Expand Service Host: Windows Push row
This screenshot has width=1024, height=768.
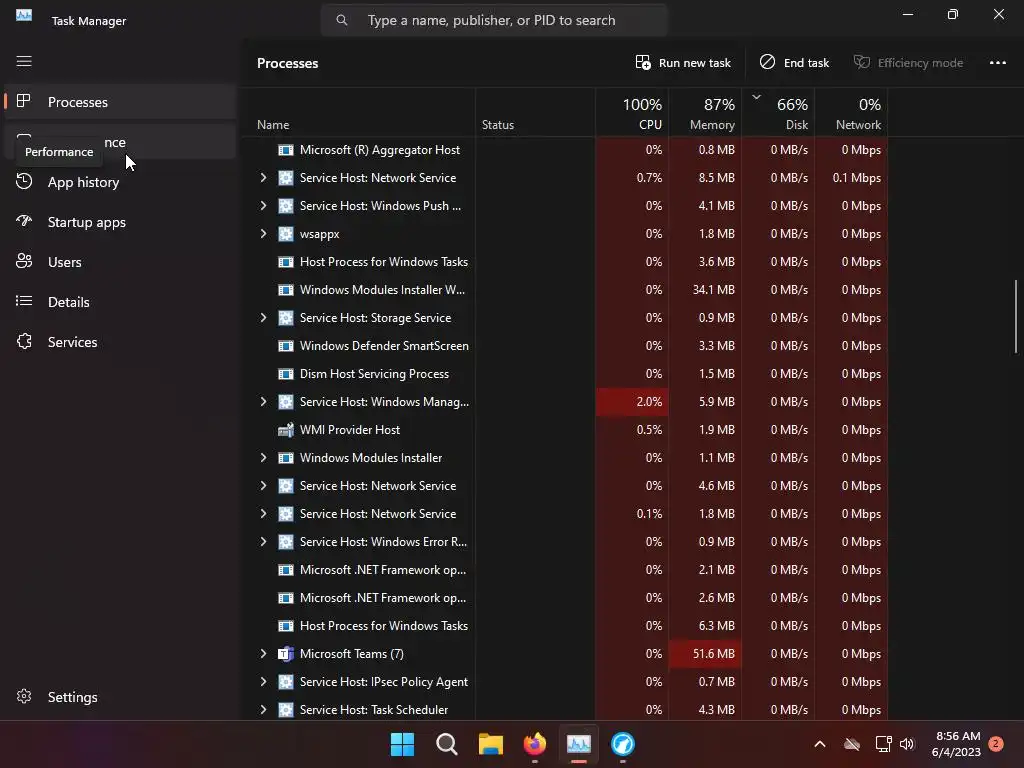[263, 206]
